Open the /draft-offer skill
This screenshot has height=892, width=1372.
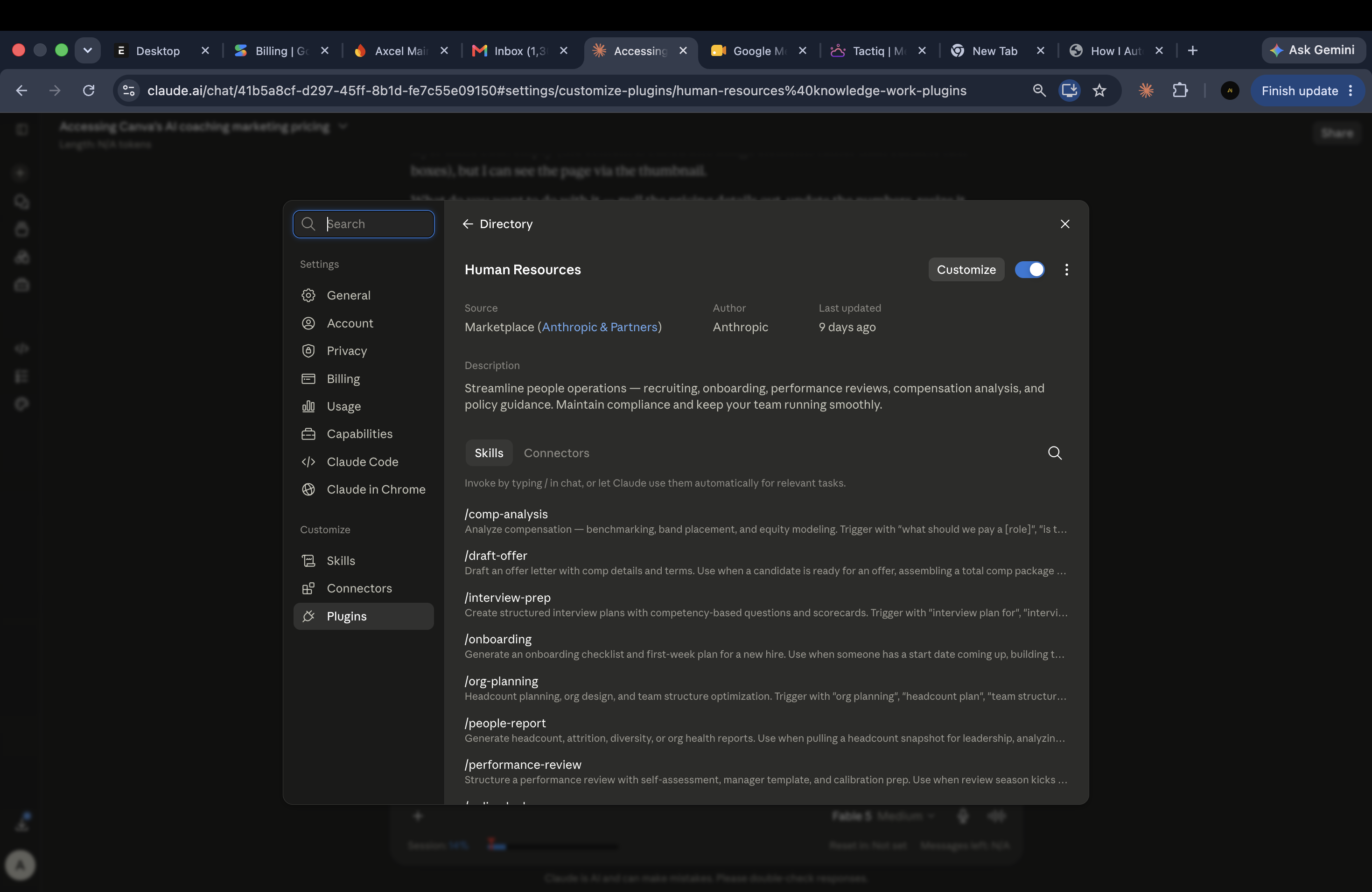click(766, 563)
